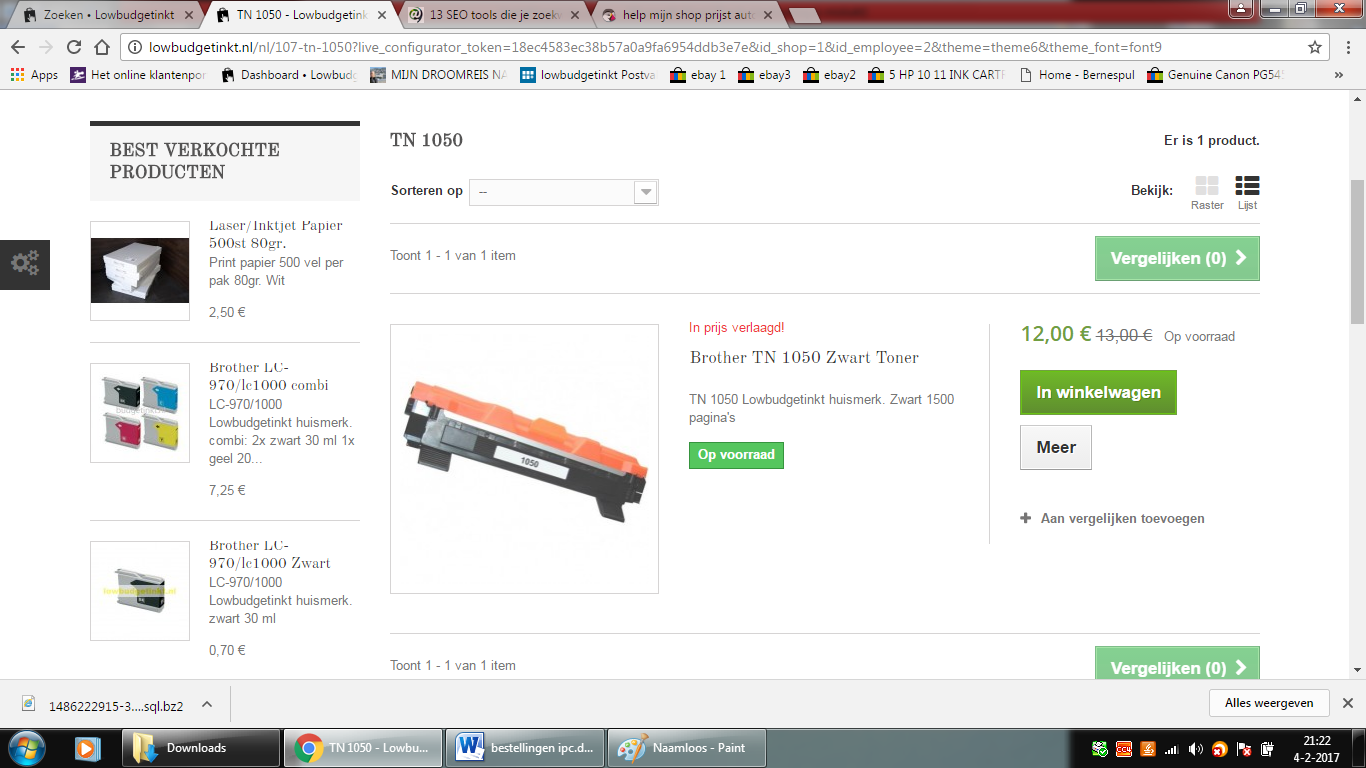Reload the page with the refresh icon
The height and width of the screenshot is (768, 1366).
(x=73, y=47)
